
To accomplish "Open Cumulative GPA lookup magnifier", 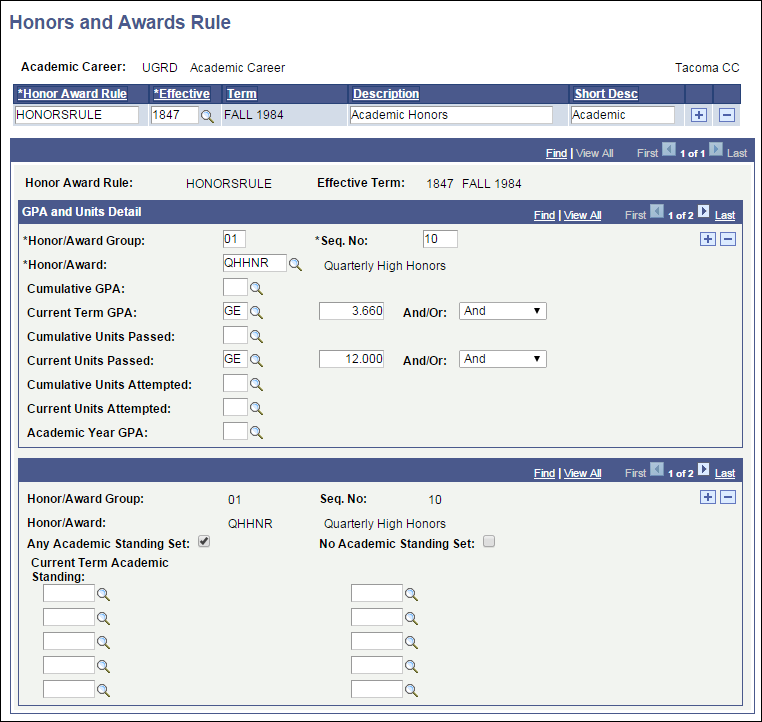I will 256,289.
